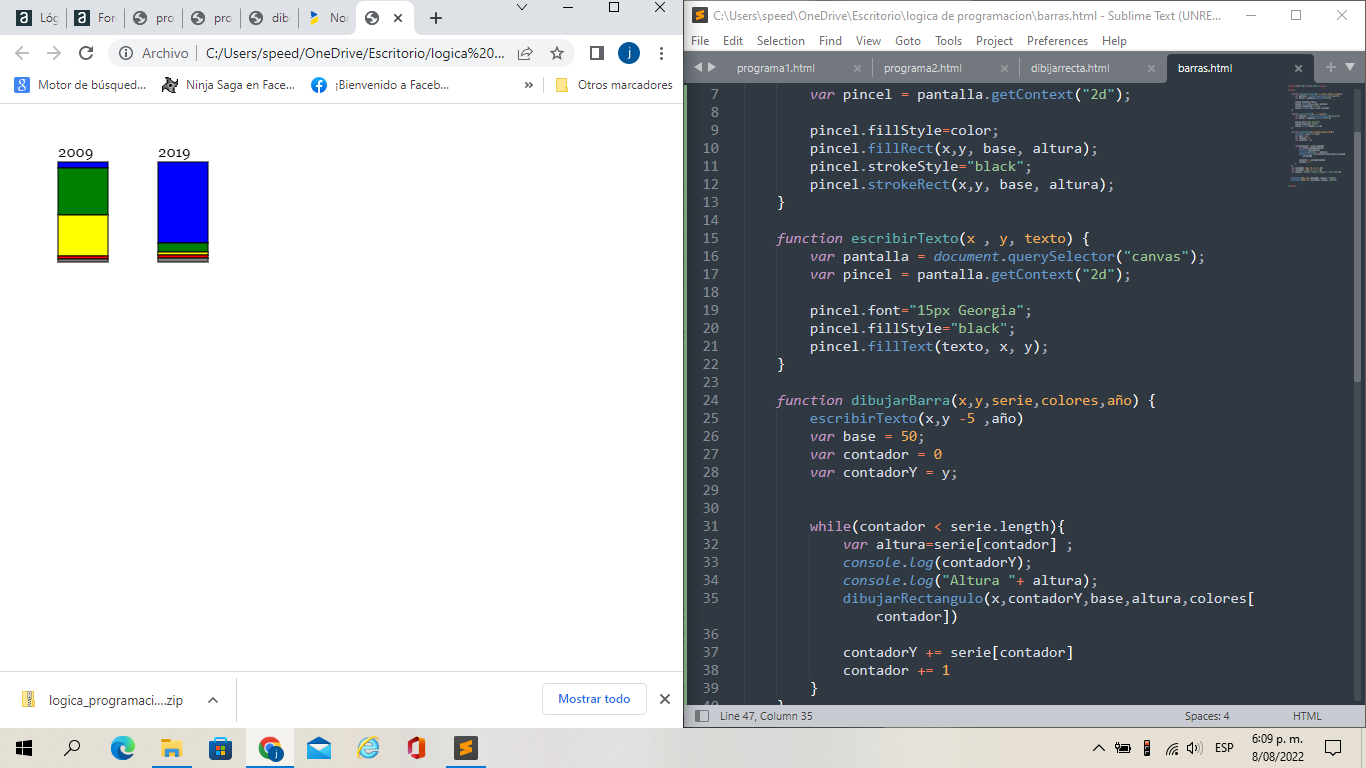Show hidden system tray icons
Screen dimensions: 1366x768
[x=1099, y=747]
